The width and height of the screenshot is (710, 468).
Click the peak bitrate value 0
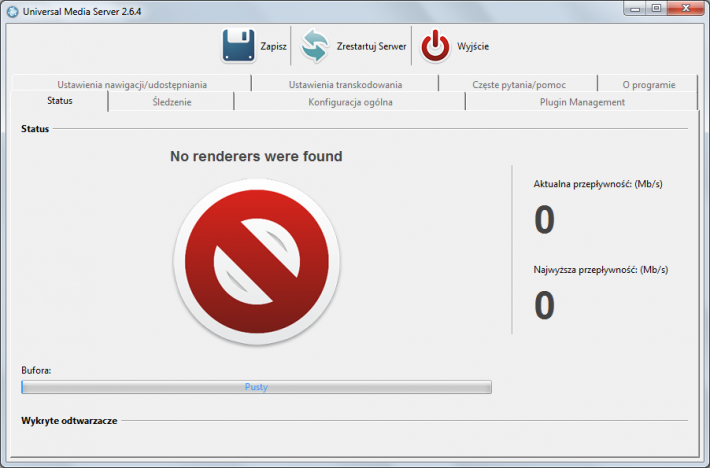pyautogui.click(x=544, y=306)
